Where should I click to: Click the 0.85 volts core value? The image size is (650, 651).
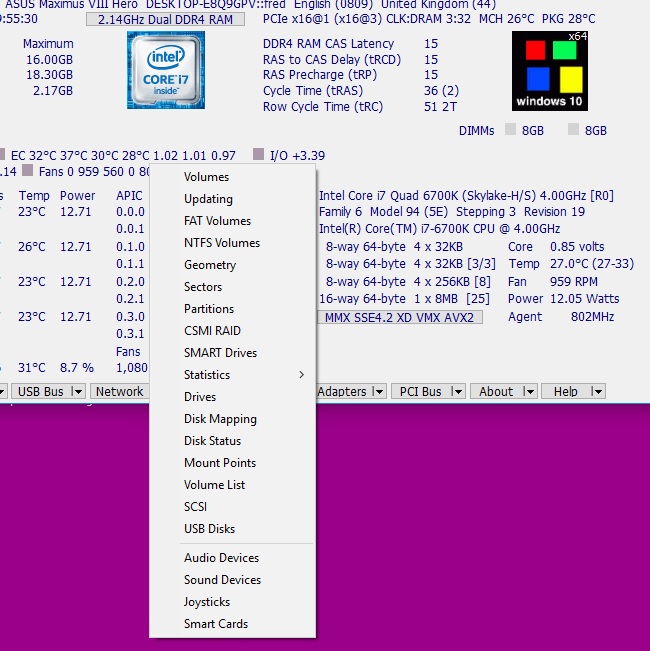[577, 247]
